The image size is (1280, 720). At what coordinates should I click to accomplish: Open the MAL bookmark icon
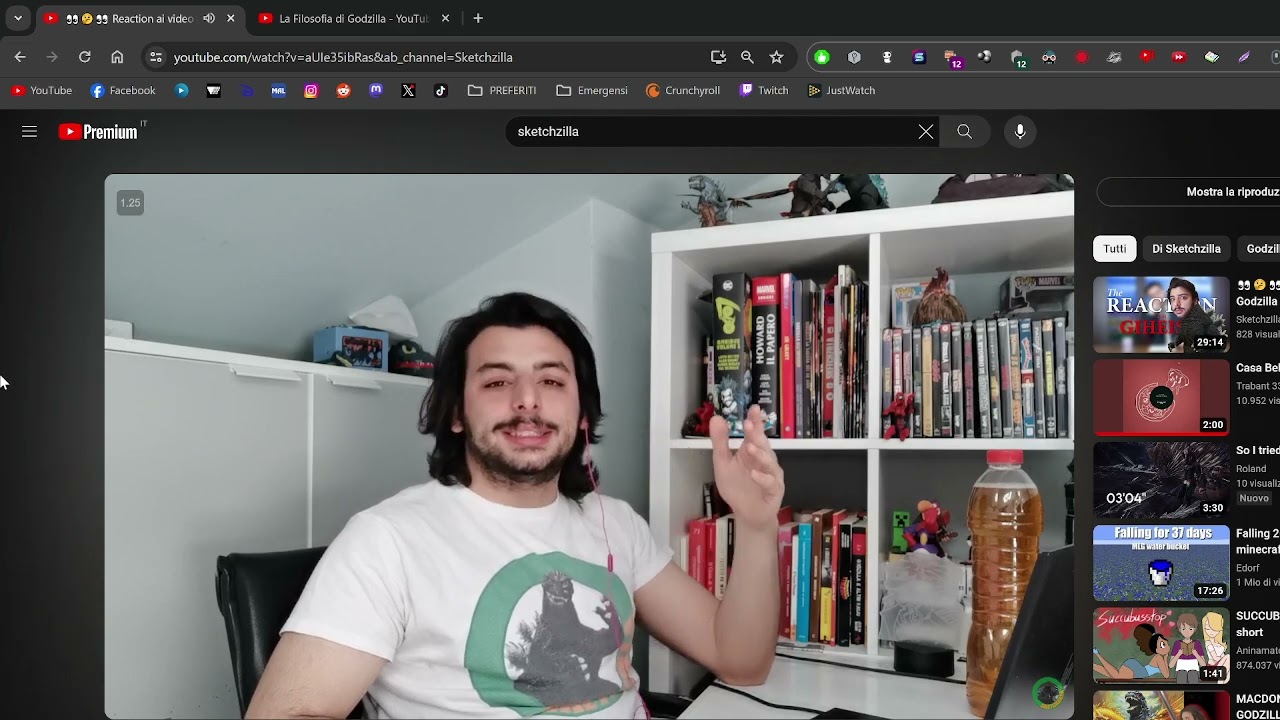(x=279, y=90)
